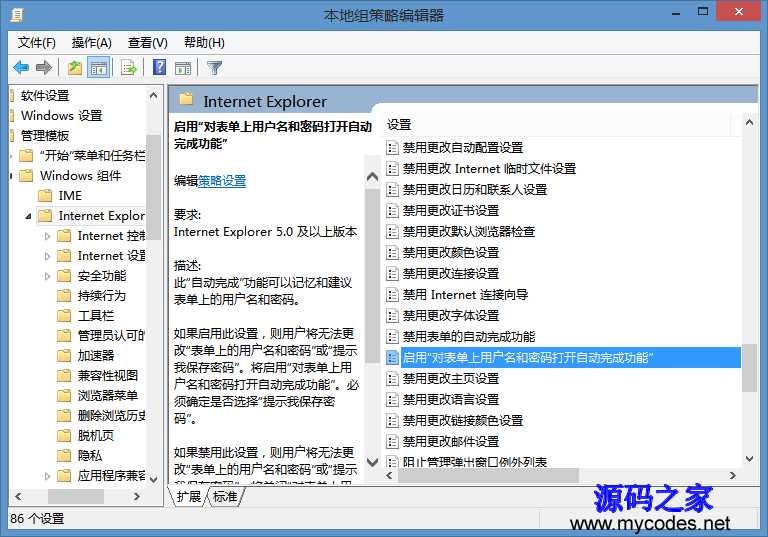Viewport: 768px width, 537px height.
Task: Click the Up one level folder icon
Action: point(75,67)
